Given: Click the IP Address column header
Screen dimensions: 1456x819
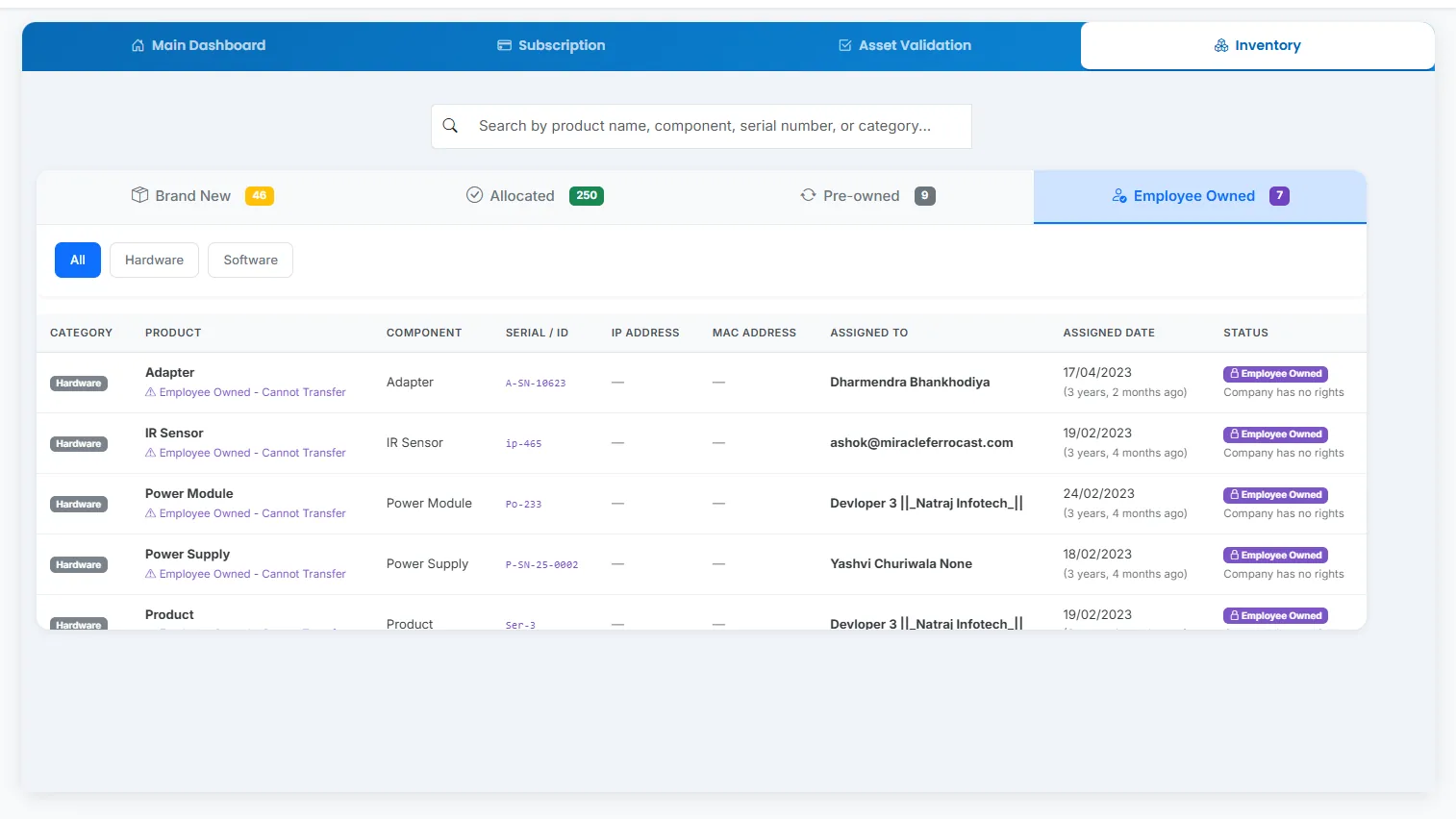Looking at the screenshot, I should 645,333.
